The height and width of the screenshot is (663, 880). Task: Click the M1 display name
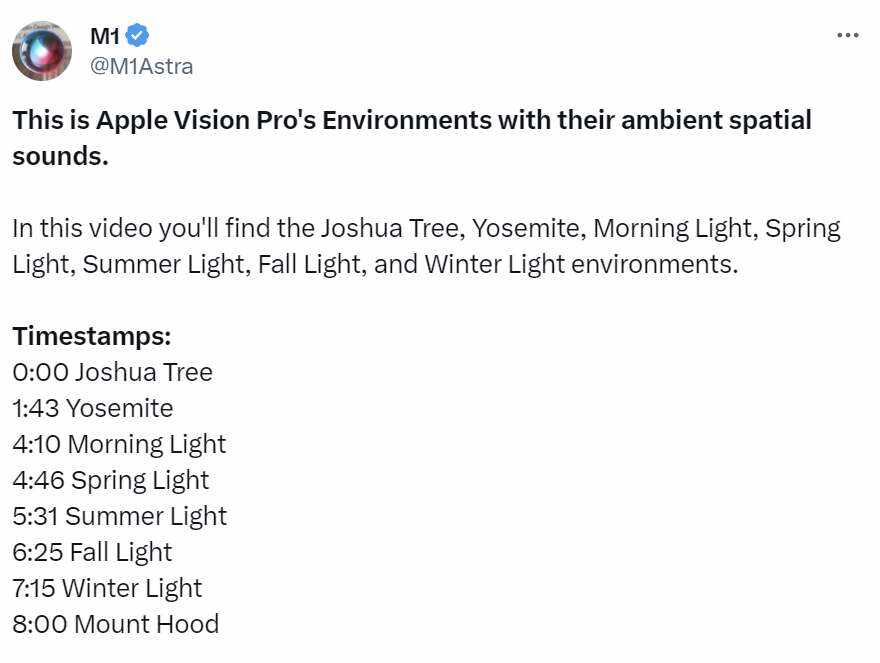point(105,37)
